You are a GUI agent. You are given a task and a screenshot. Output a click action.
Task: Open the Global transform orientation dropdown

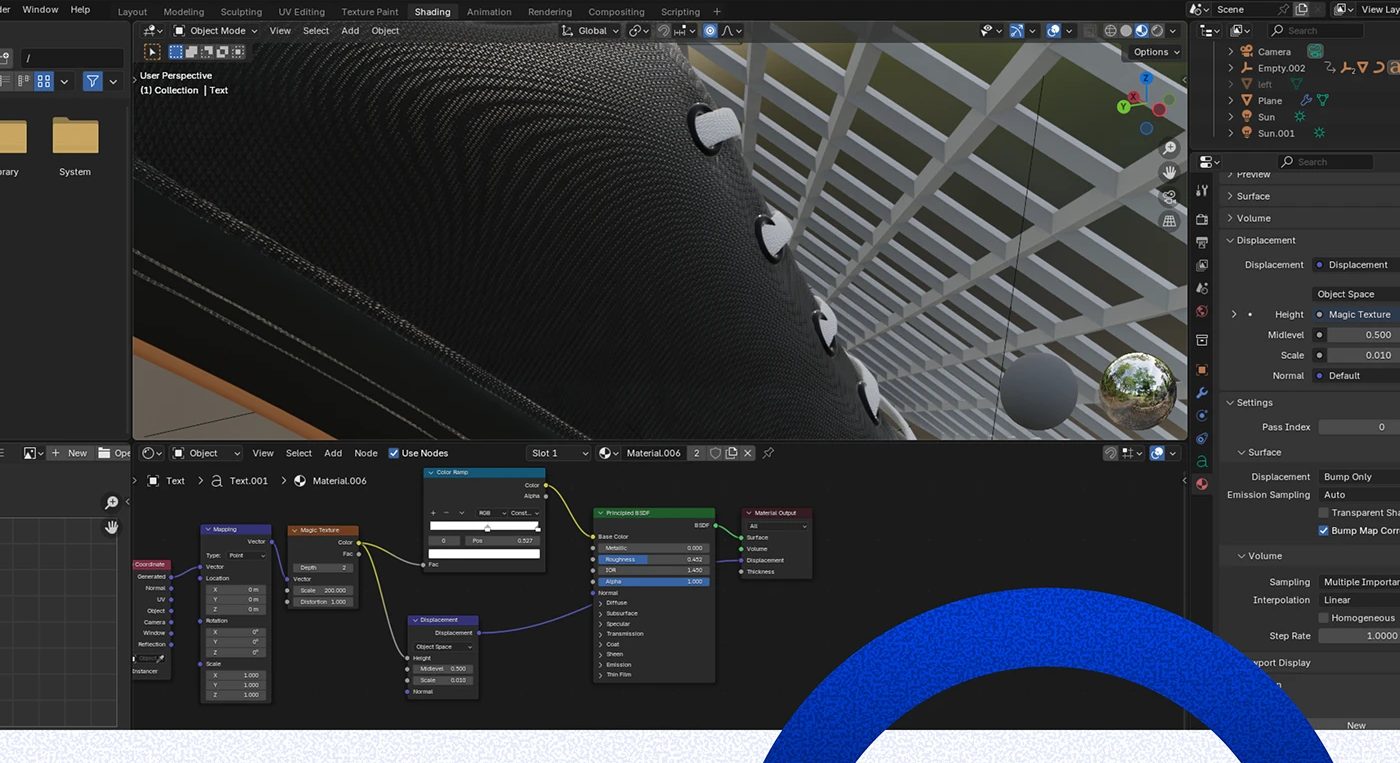click(591, 31)
